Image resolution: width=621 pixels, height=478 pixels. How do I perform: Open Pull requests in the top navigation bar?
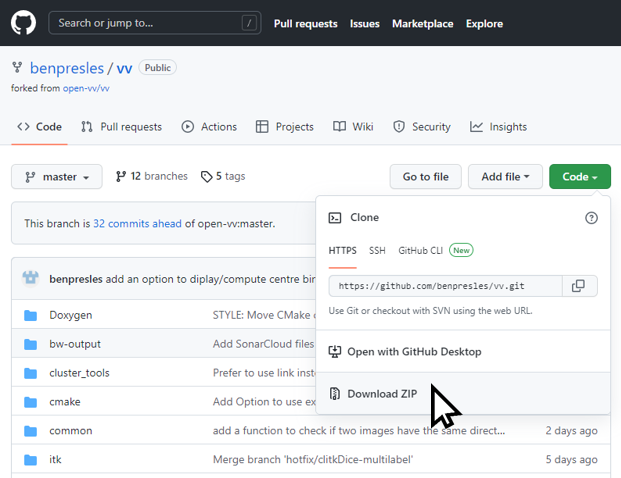pyautogui.click(x=306, y=24)
